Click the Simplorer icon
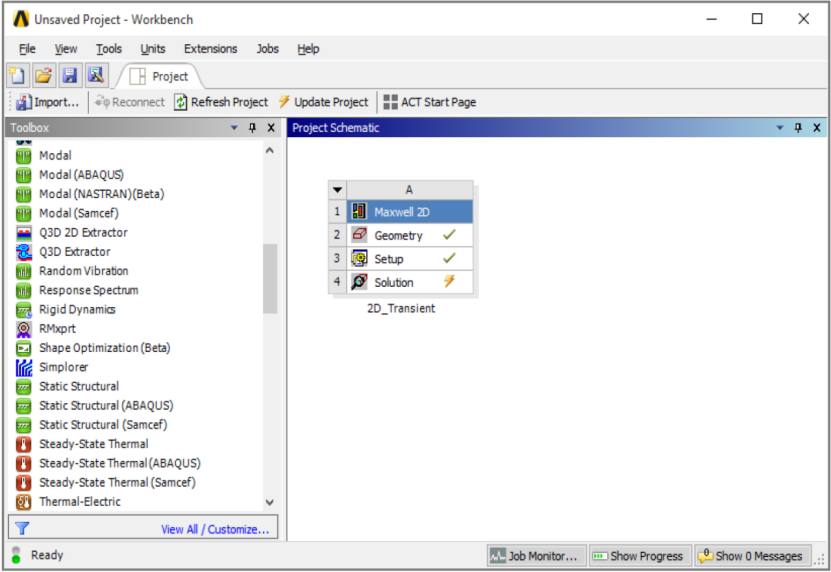The image size is (831, 572). [x=23, y=367]
